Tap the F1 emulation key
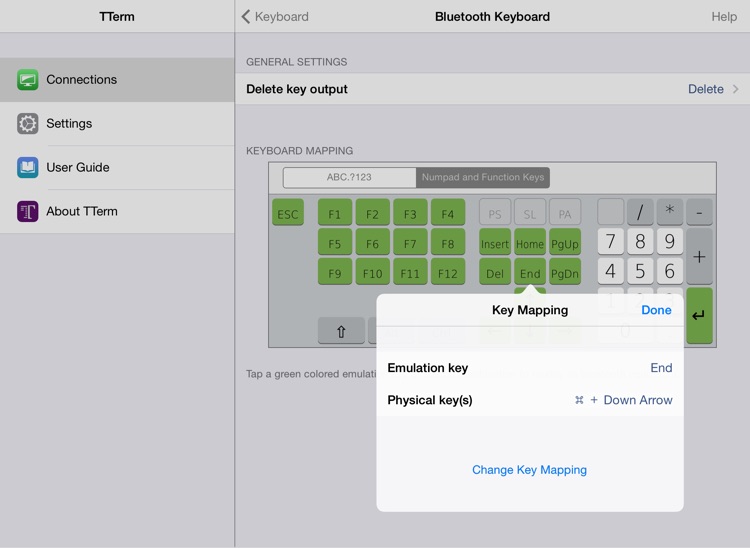Screen dimensions: 750x548 (335, 212)
